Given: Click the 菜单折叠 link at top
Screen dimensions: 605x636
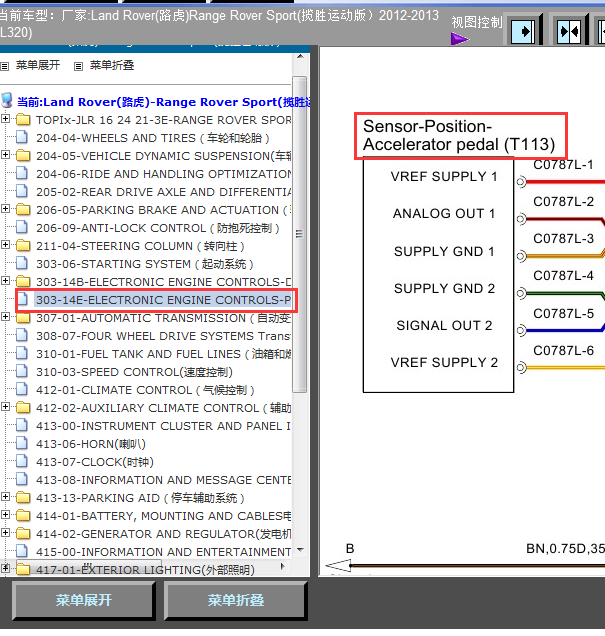Looking at the screenshot, I should click(112, 65).
